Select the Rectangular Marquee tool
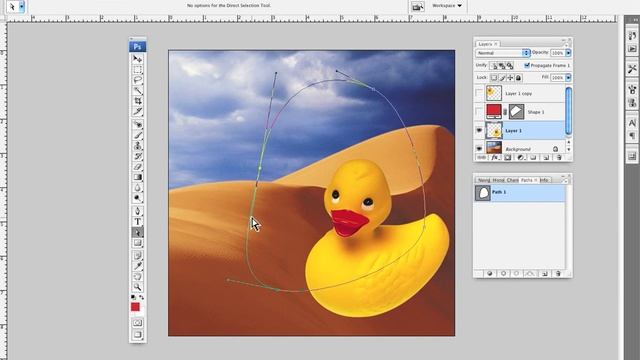 click(138, 69)
